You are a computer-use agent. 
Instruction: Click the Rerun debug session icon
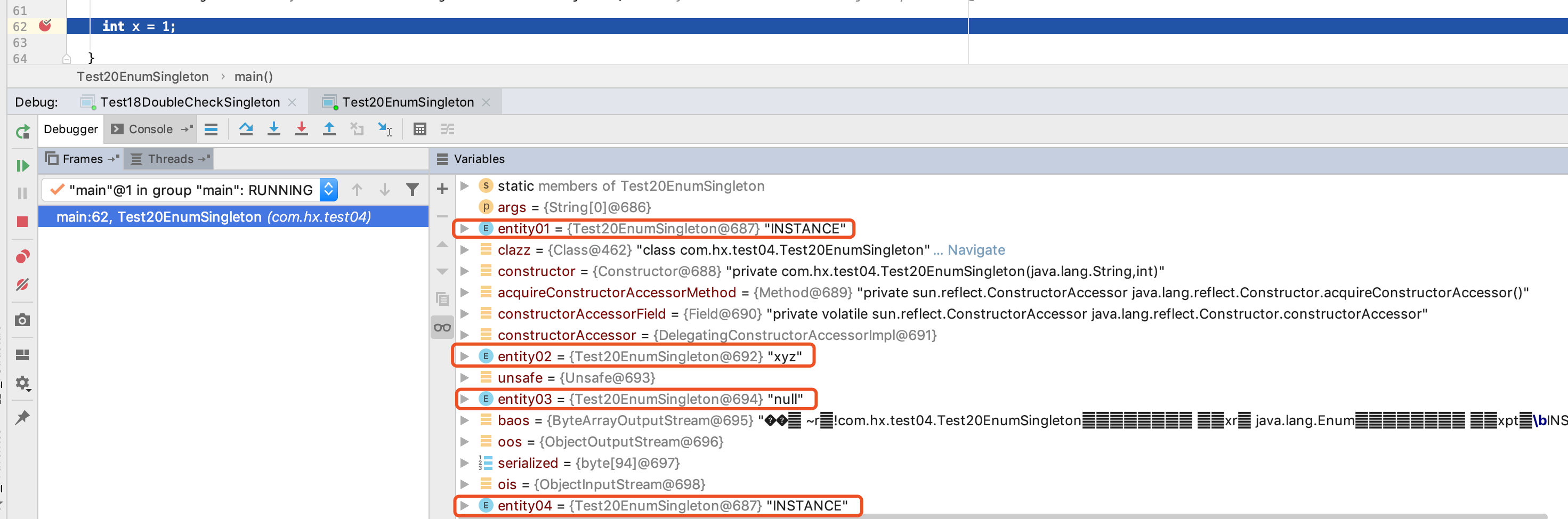[x=22, y=131]
